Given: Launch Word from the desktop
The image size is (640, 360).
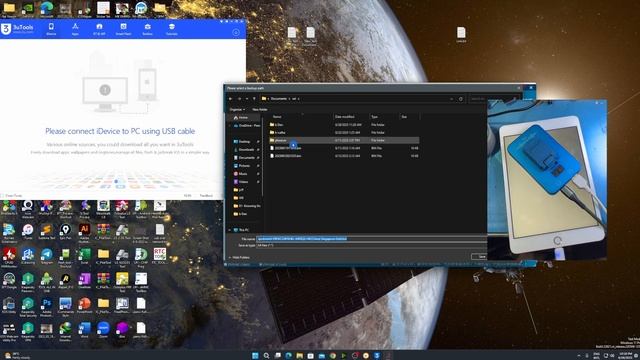Looking at the screenshot, I should point(84,330).
